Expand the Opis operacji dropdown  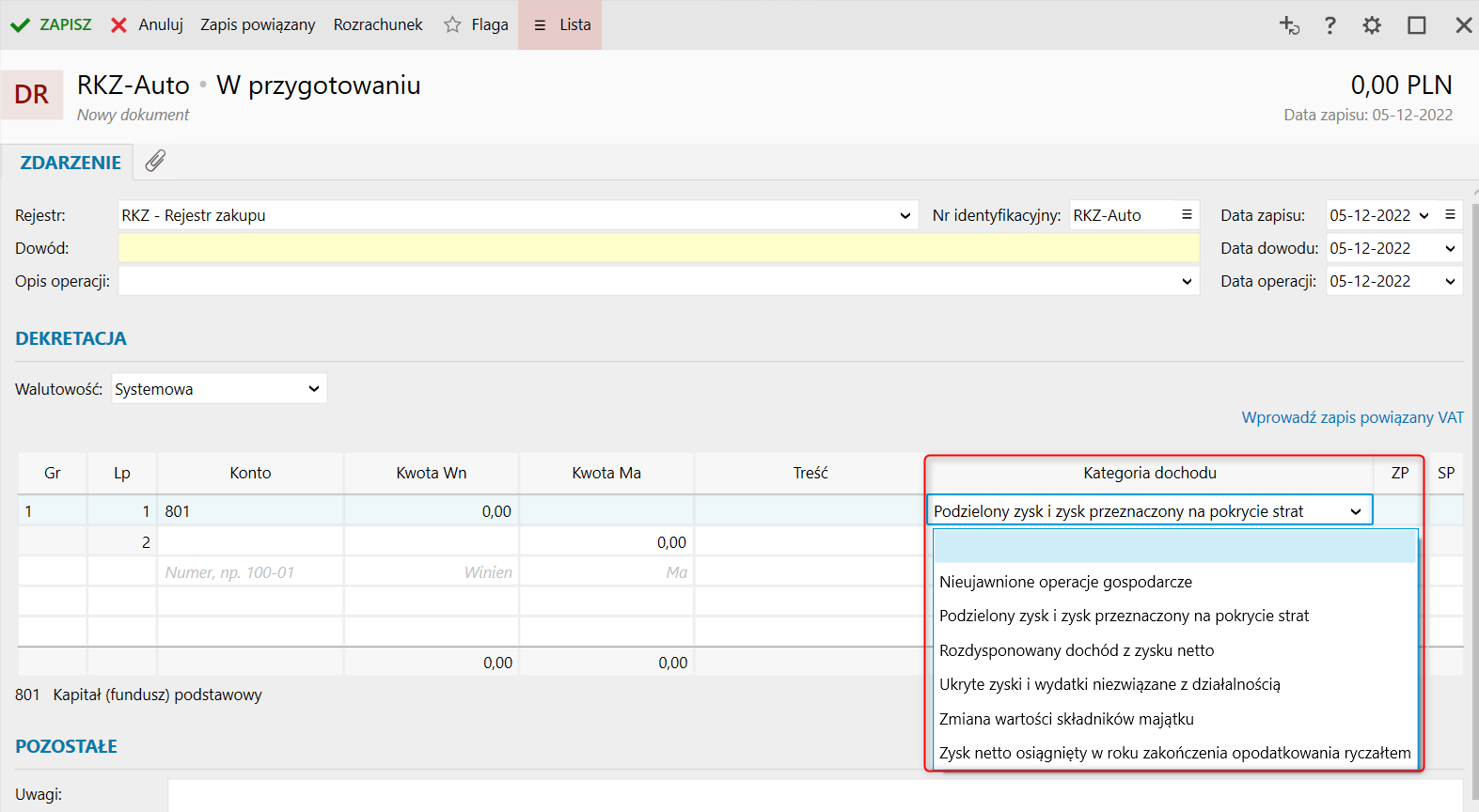(1187, 281)
